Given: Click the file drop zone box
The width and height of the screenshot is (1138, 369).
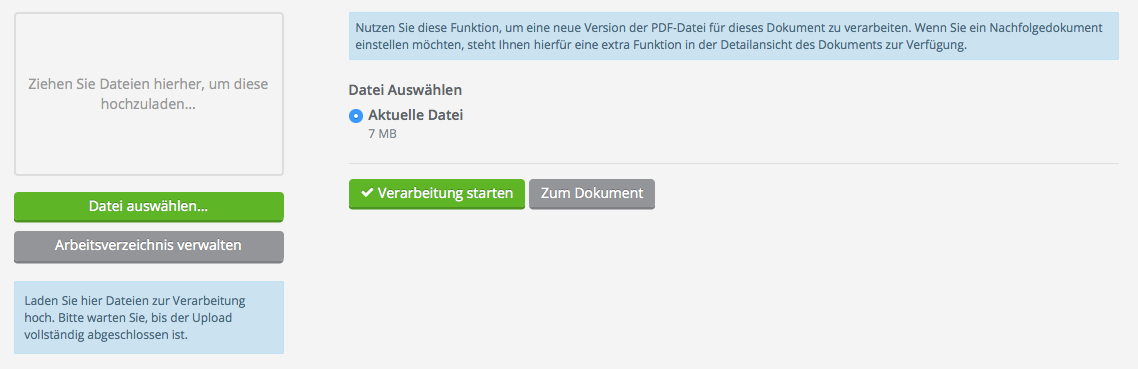Looking at the screenshot, I should pos(149,94).
